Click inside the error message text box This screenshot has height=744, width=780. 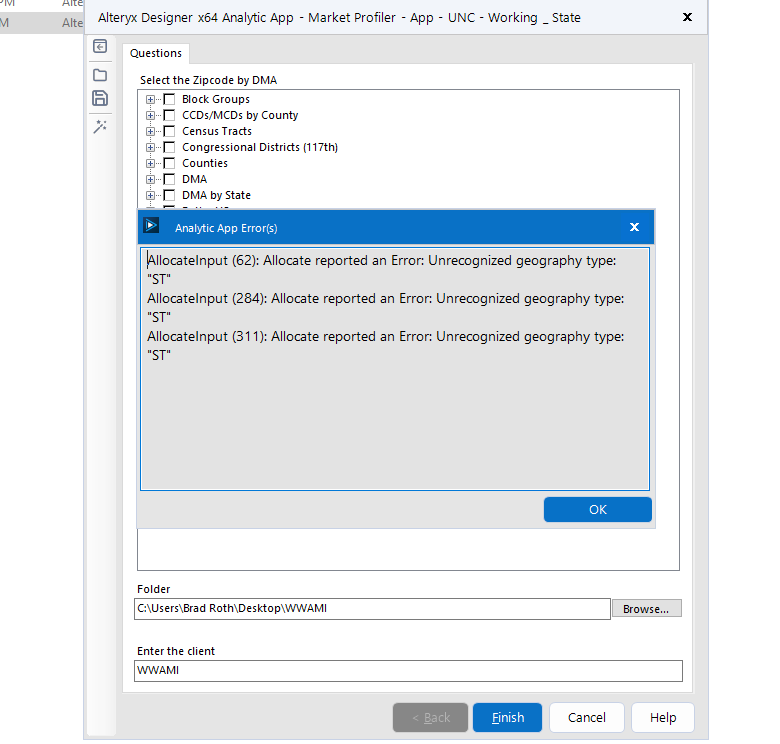click(x=394, y=369)
